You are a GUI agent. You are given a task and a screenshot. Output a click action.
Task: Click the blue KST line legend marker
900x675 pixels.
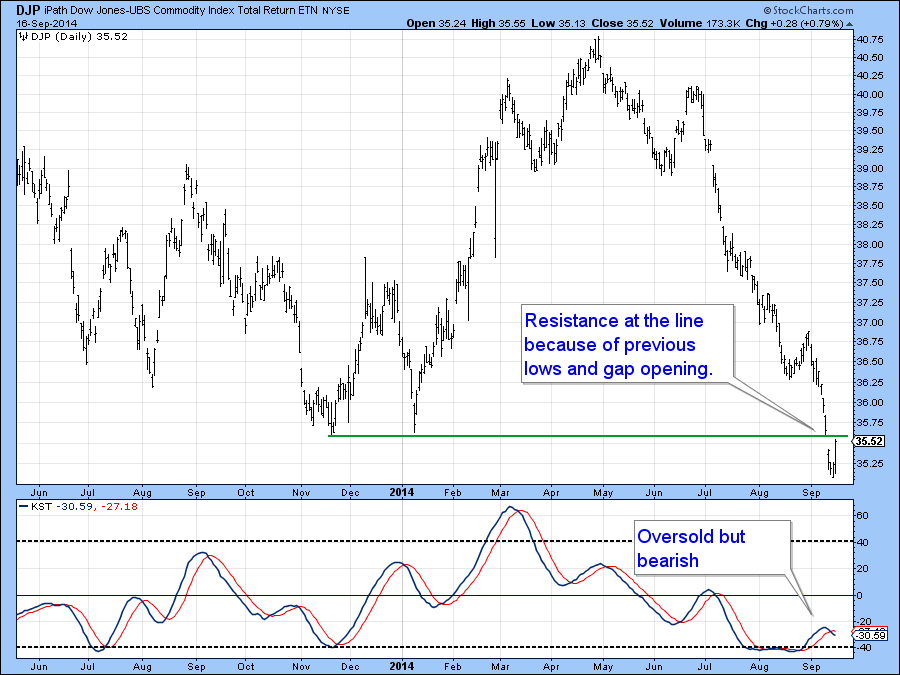(x=24, y=507)
